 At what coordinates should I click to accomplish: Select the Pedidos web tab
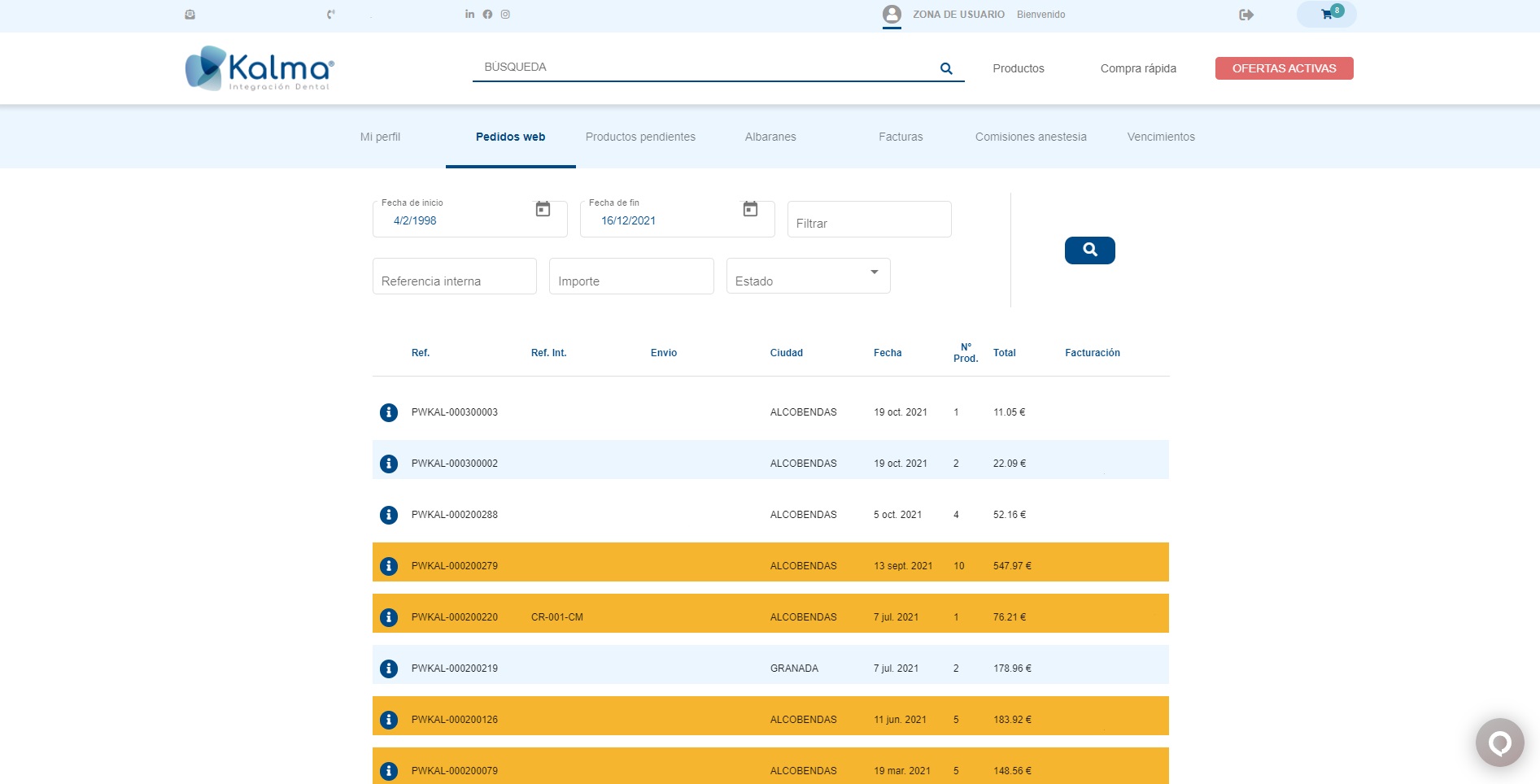pos(511,137)
